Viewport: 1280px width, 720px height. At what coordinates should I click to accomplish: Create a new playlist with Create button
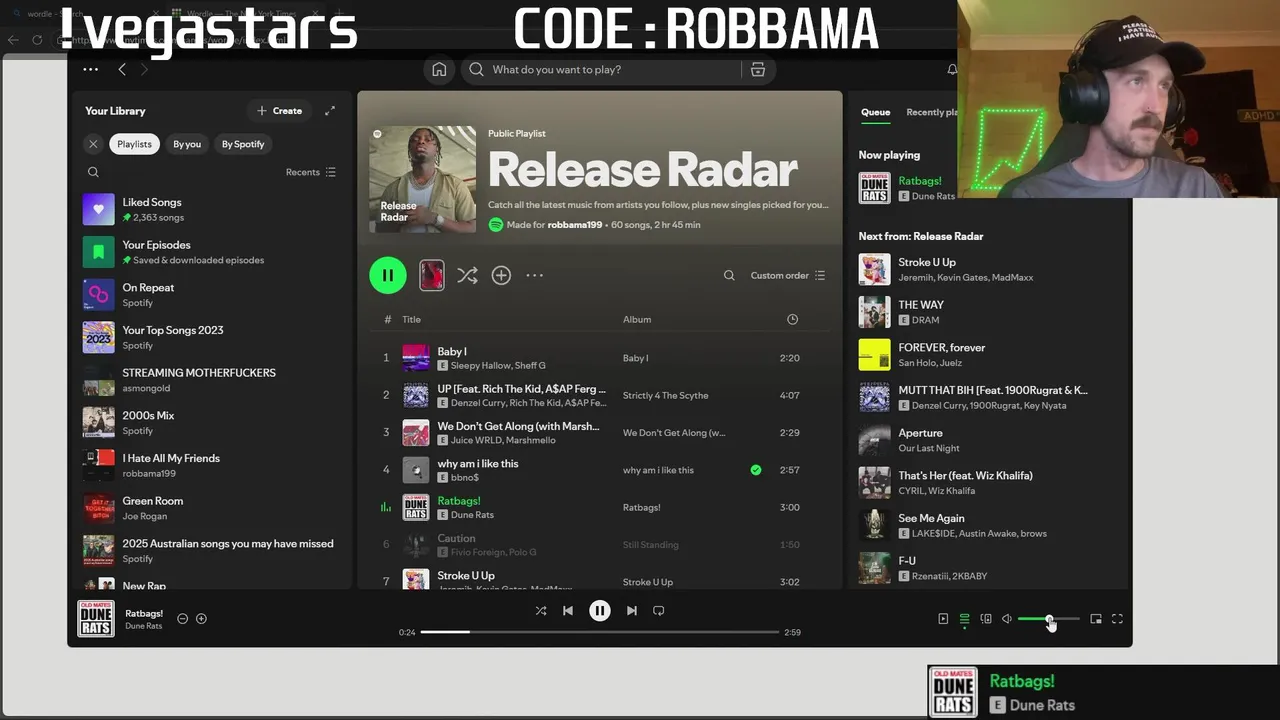click(280, 111)
